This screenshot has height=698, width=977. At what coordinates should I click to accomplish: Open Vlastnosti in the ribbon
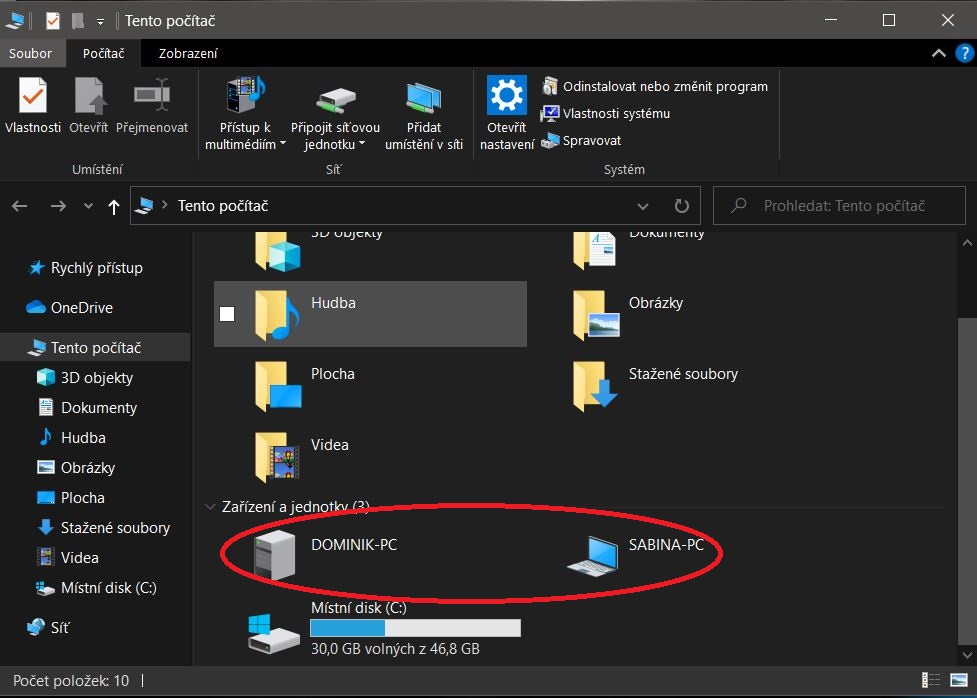coord(32,105)
